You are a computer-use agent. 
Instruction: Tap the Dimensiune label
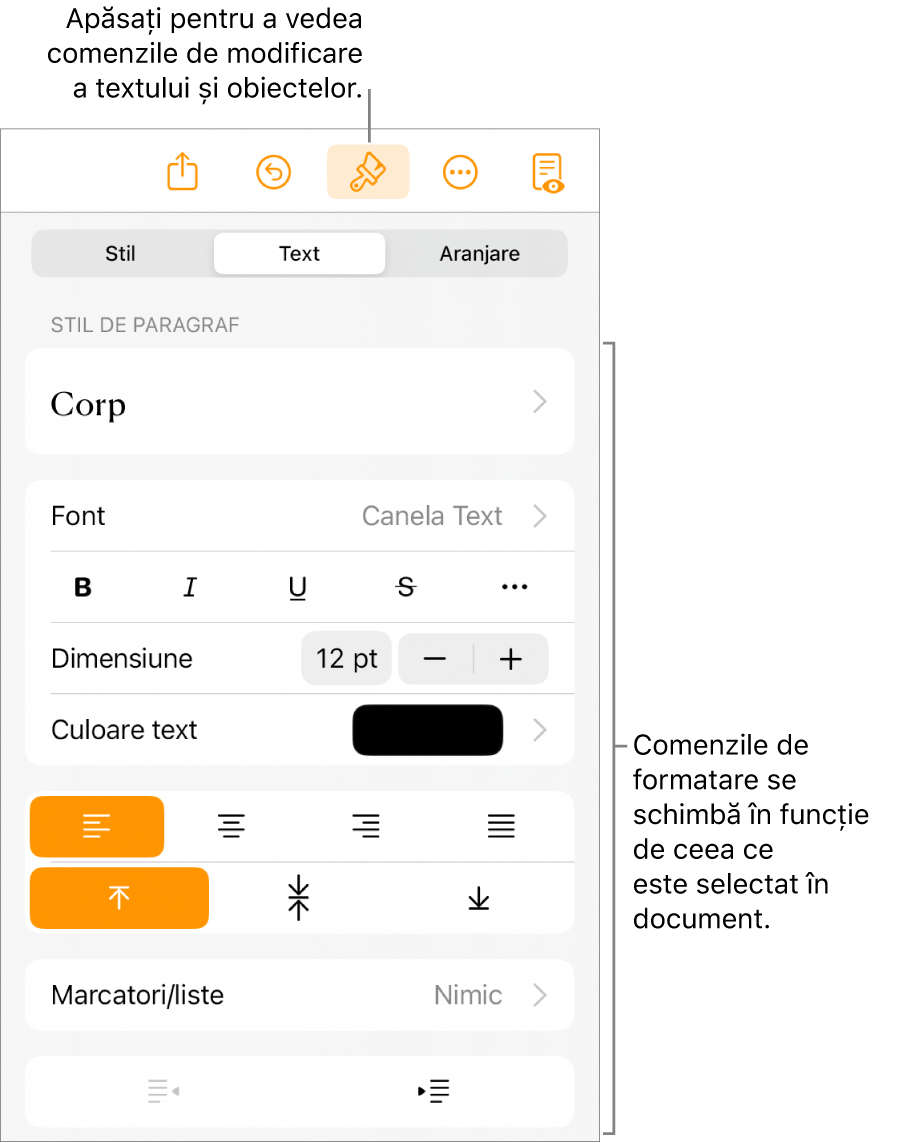(x=122, y=659)
